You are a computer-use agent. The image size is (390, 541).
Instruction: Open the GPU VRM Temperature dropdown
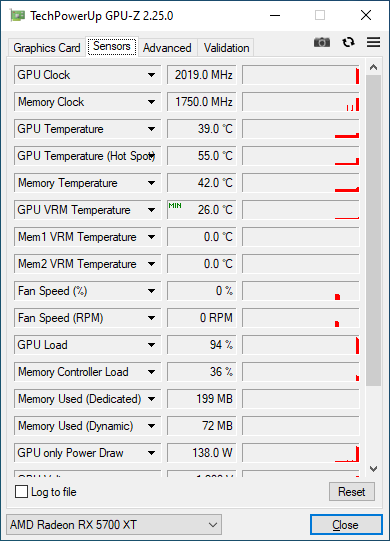(151, 210)
